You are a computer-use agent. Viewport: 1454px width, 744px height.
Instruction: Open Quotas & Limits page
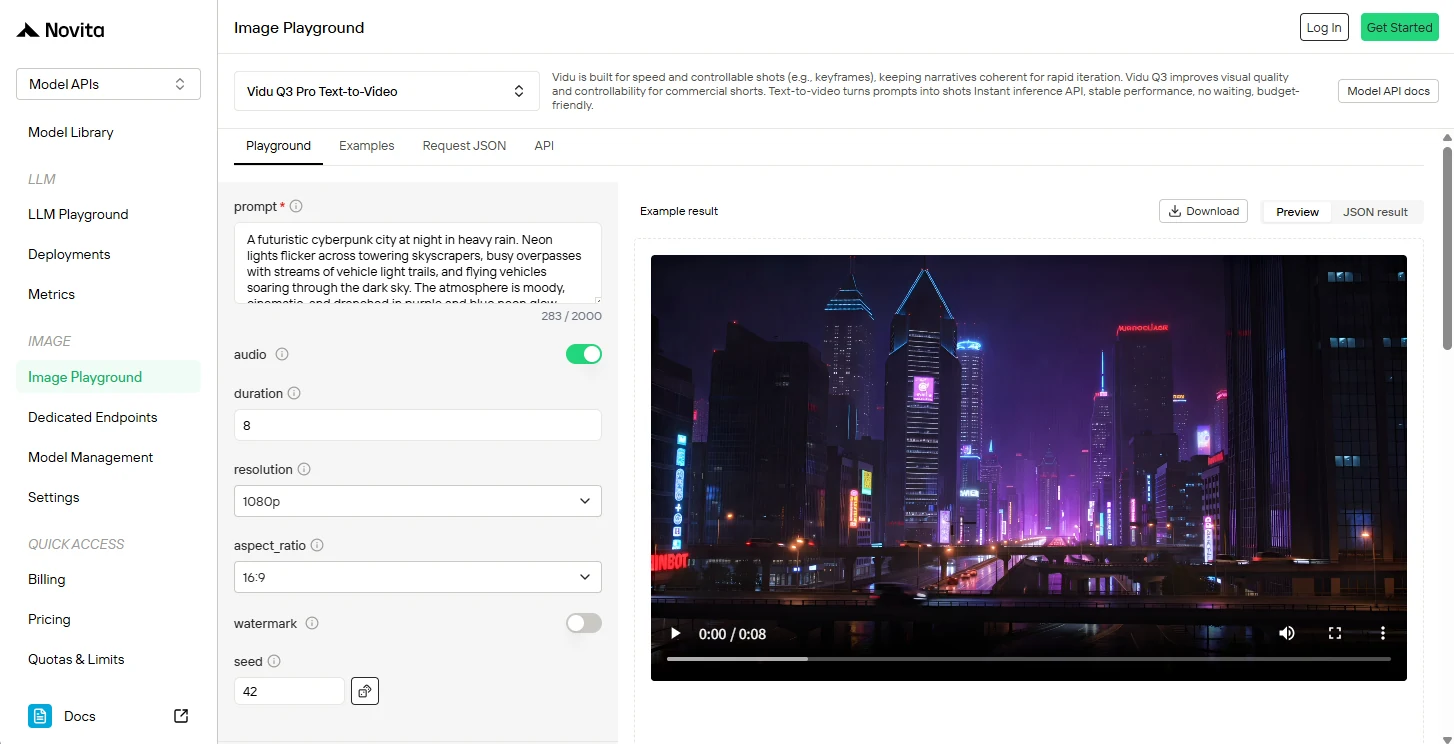pyautogui.click(x=76, y=659)
